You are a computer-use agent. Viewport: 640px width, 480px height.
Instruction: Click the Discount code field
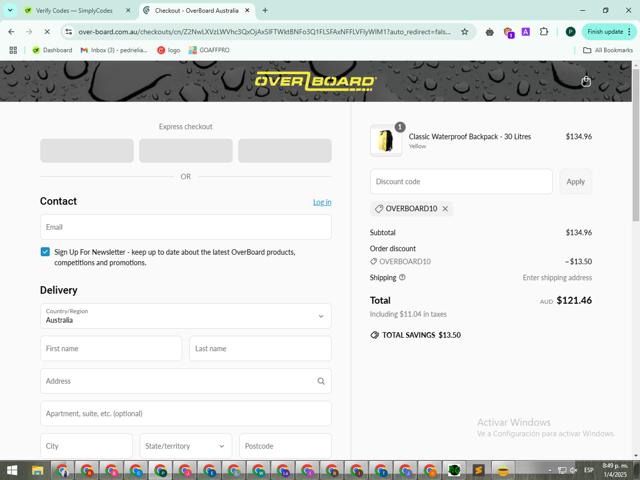[461, 181]
